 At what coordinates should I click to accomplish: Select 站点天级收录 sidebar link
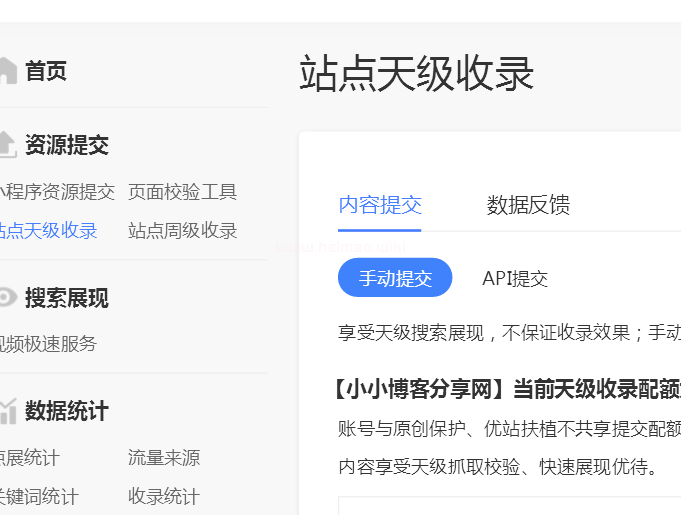[49, 231]
